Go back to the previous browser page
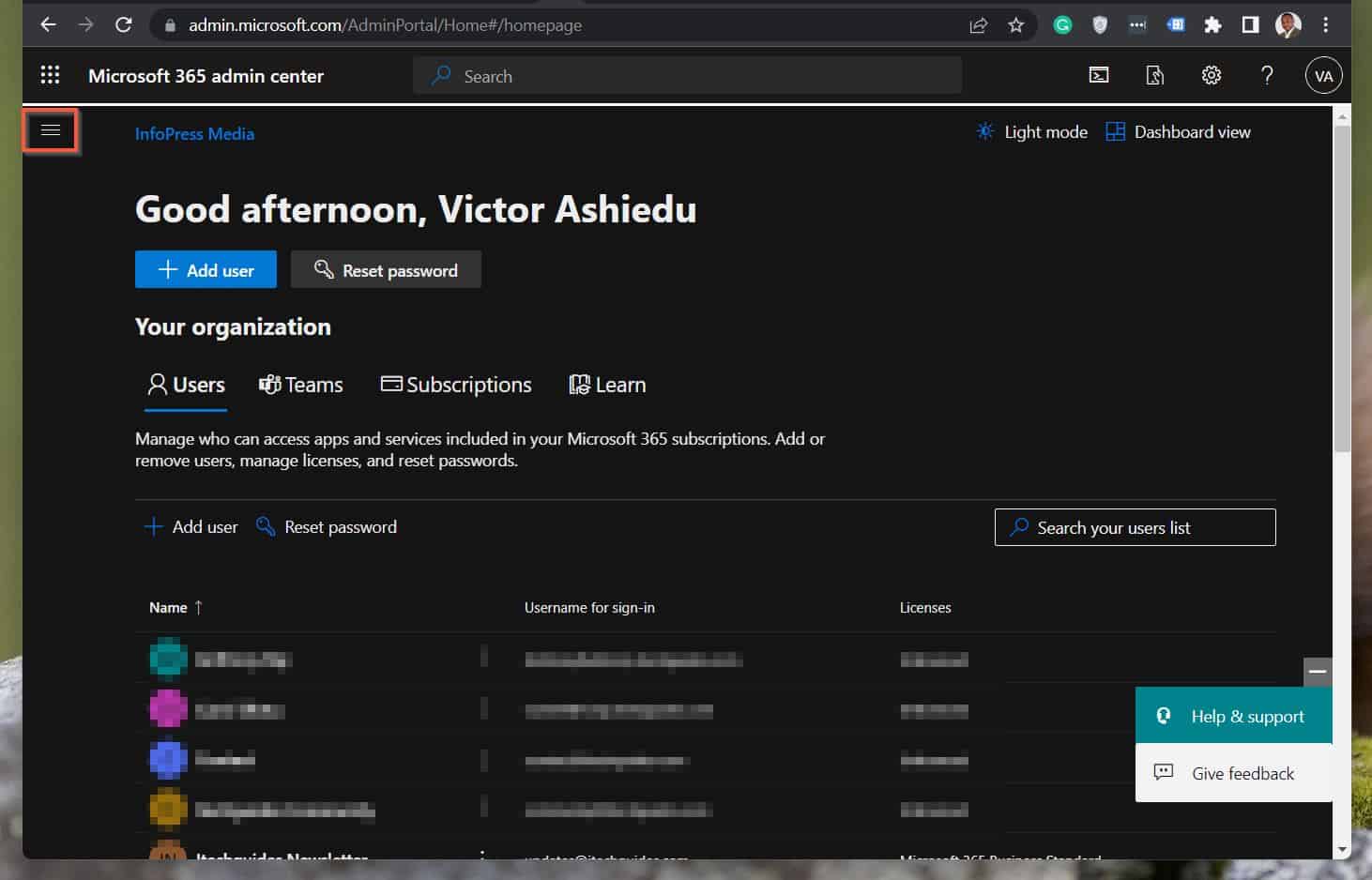Image resolution: width=1372 pixels, height=880 pixels. coord(48,24)
